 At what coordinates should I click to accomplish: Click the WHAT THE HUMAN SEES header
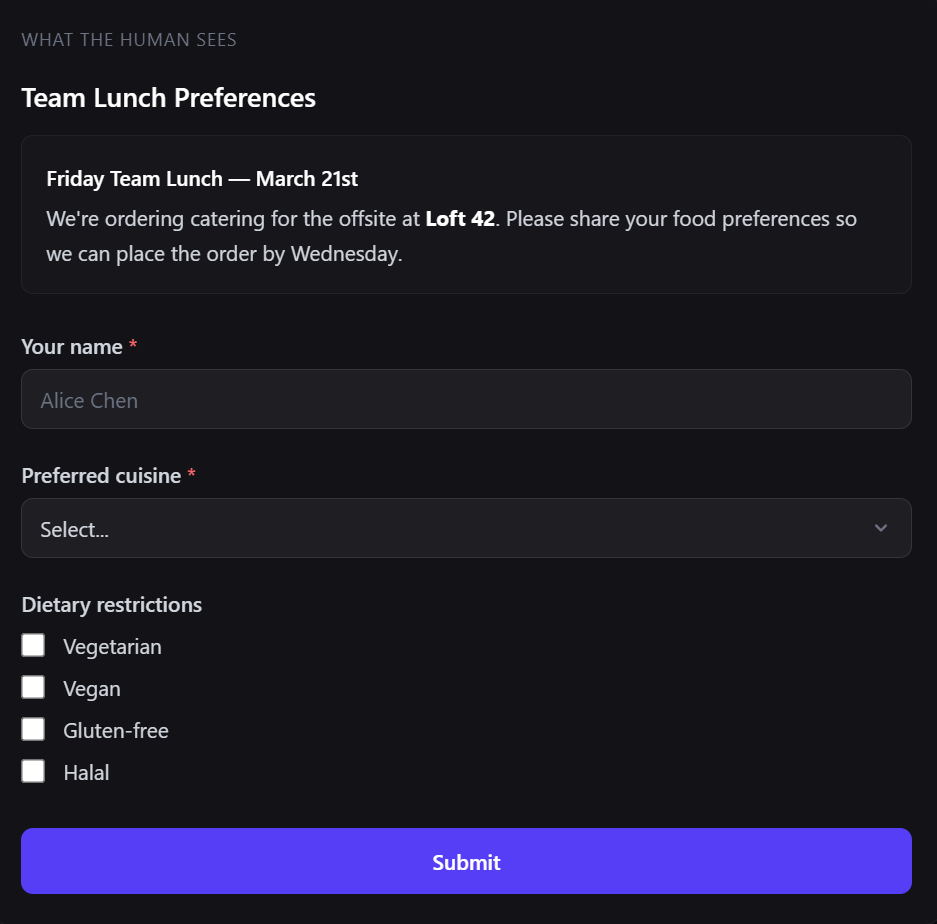tap(128, 40)
